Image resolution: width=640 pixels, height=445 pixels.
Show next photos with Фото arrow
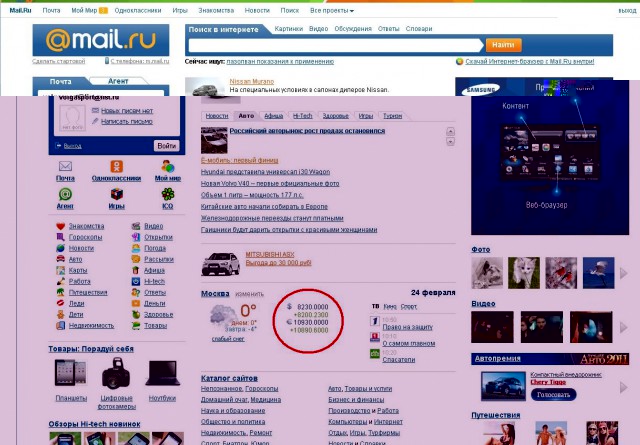[x=624, y=273]
